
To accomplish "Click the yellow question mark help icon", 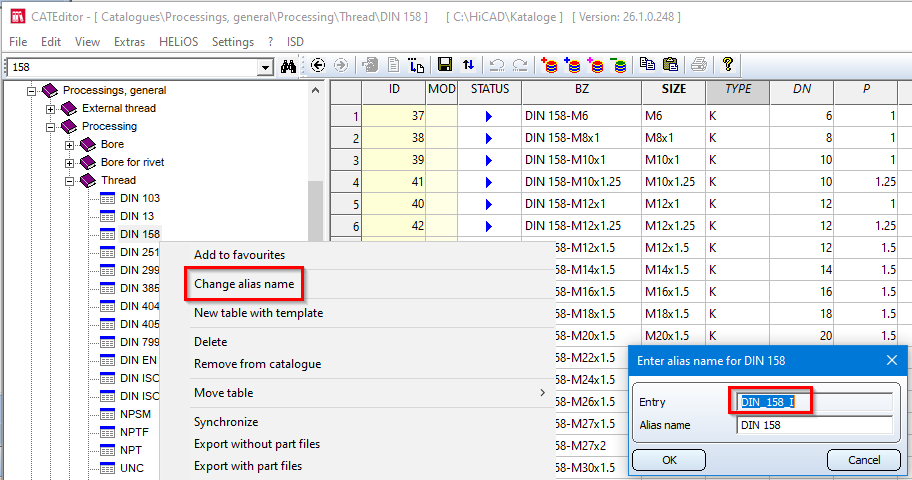I will (x=727, y=64).
